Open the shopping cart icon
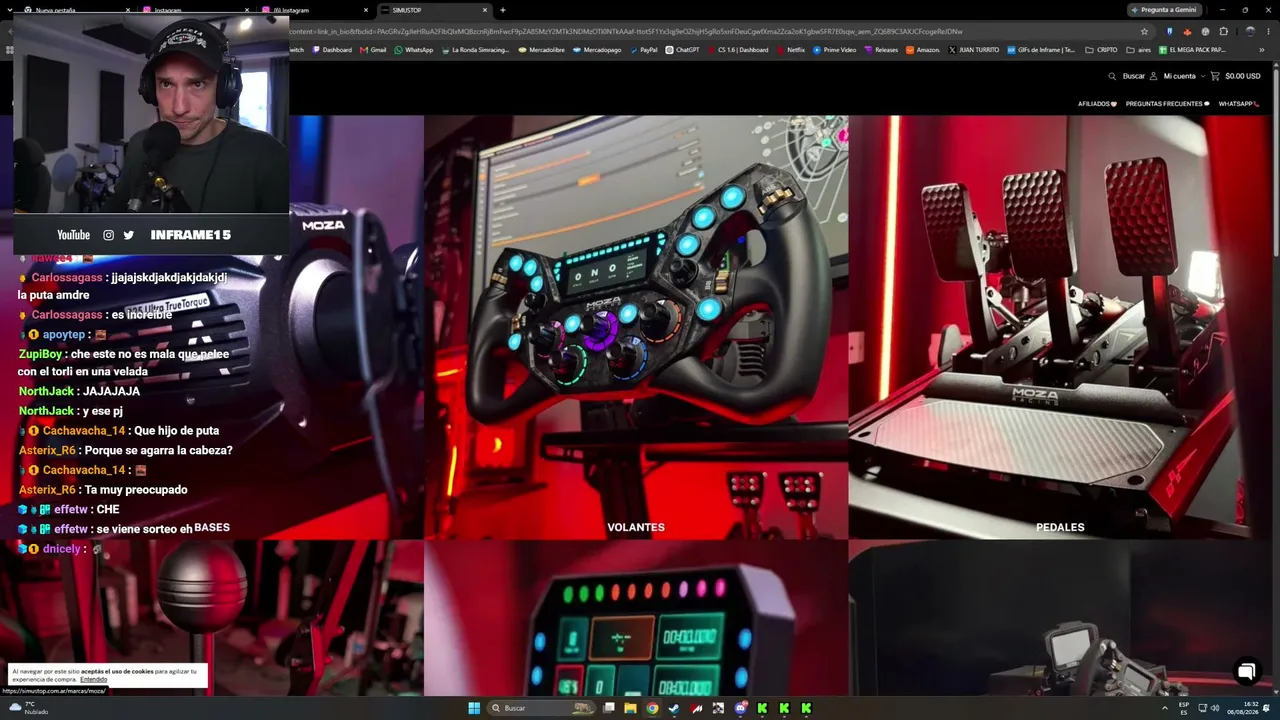Image resolution: width=1280 pixels, height=720 pixels. 1215,76
